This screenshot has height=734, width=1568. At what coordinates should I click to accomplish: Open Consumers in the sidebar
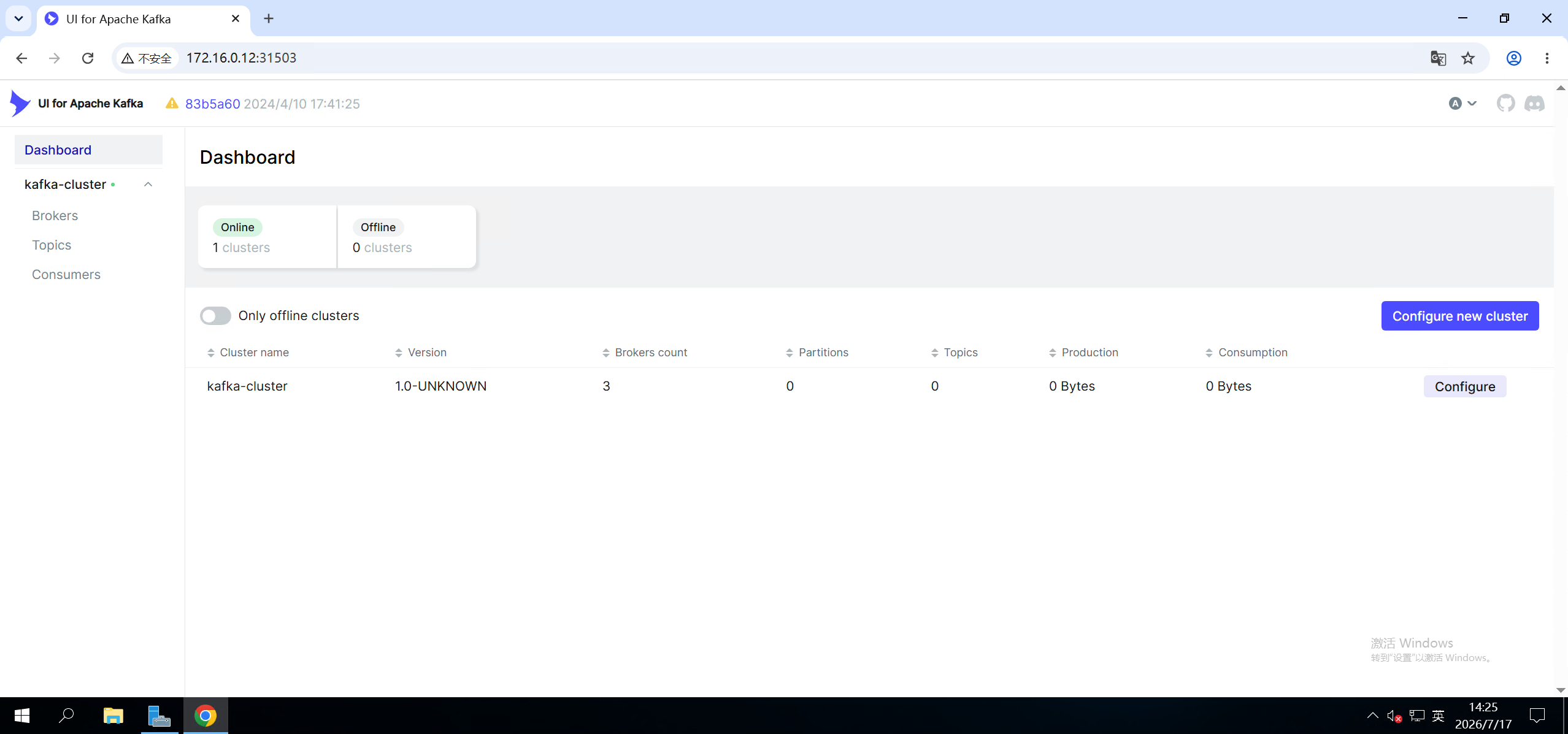[66, 275]
